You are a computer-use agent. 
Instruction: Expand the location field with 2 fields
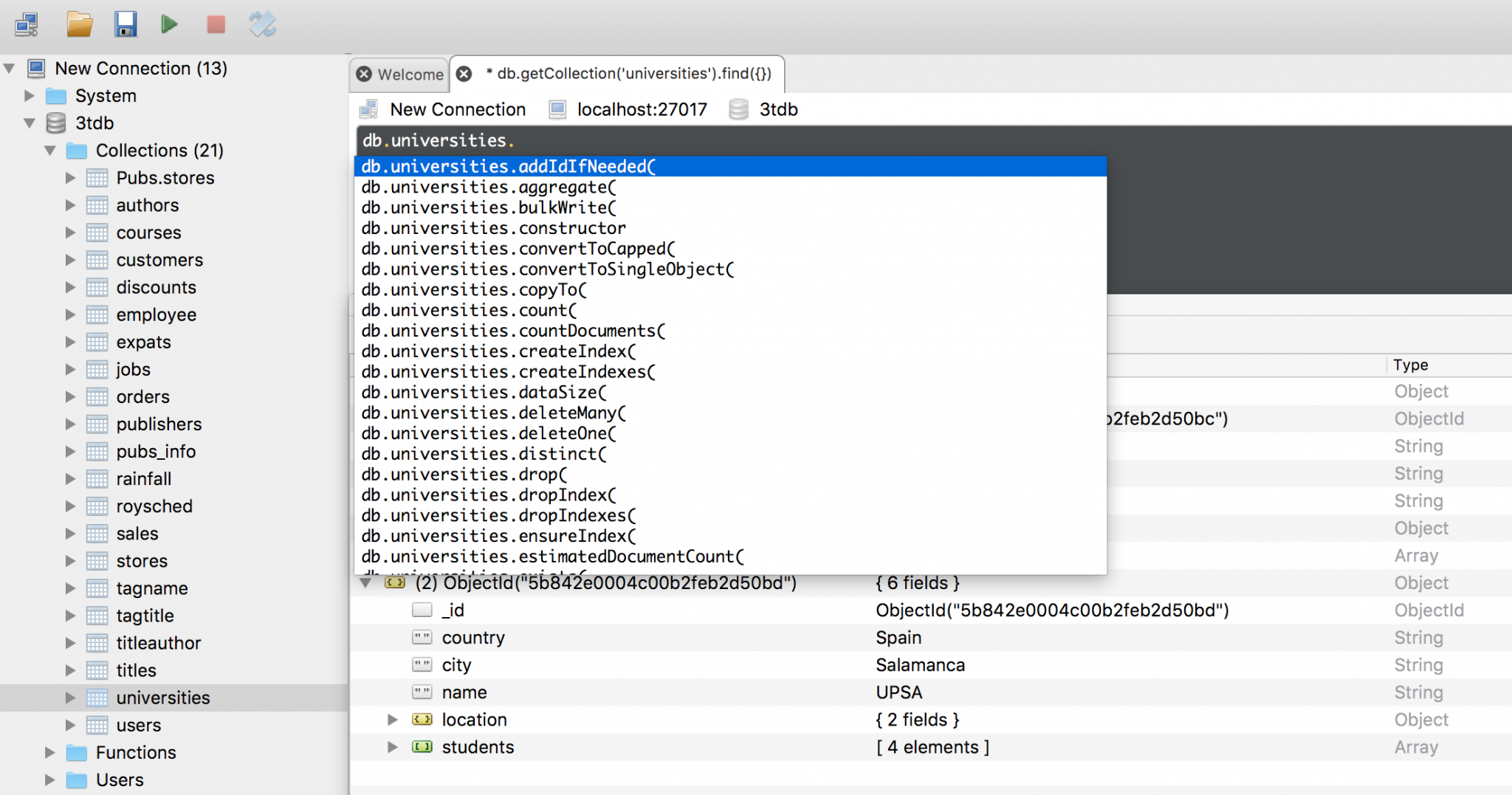392,720
